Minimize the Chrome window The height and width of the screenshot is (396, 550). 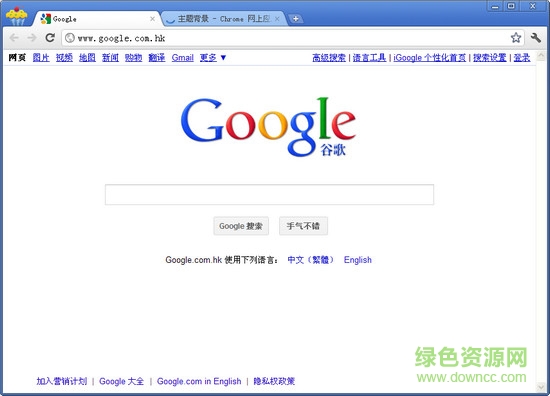coord(495,6)
